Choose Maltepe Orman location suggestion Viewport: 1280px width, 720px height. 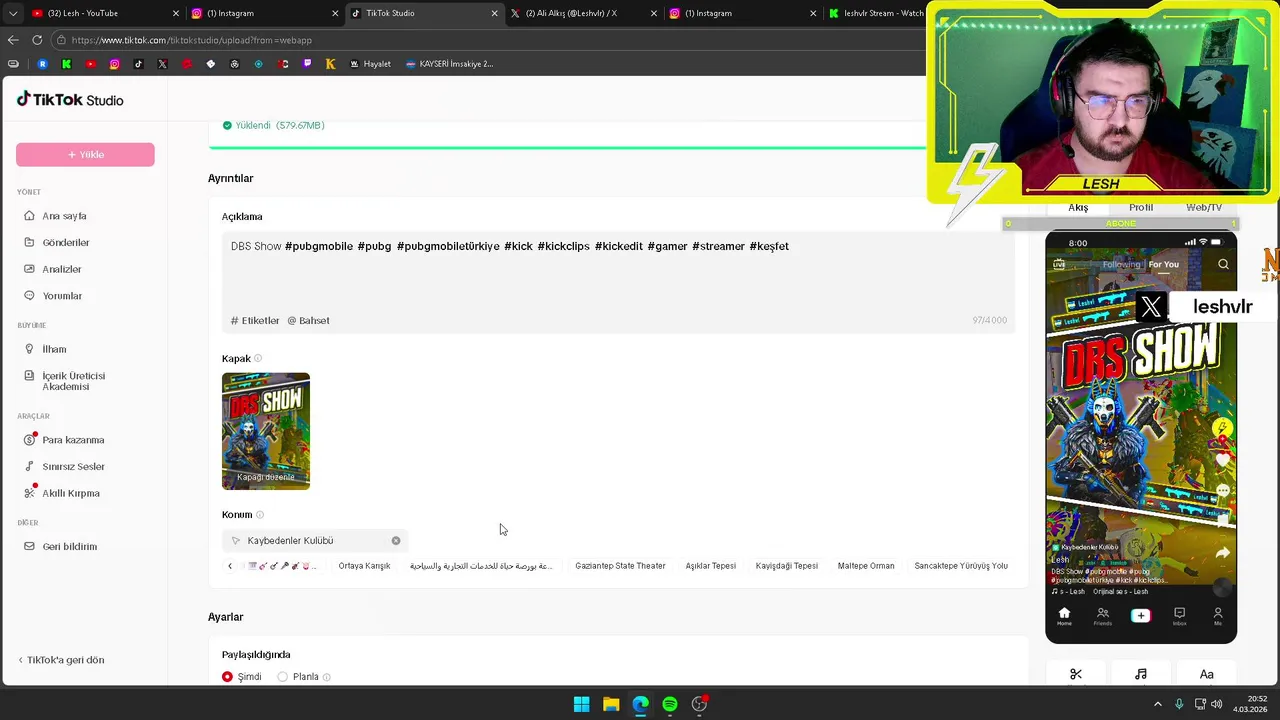(x=866, y=566)
